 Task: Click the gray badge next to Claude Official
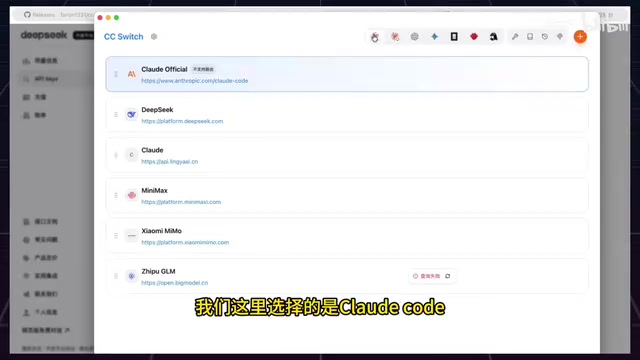(203, 69)
